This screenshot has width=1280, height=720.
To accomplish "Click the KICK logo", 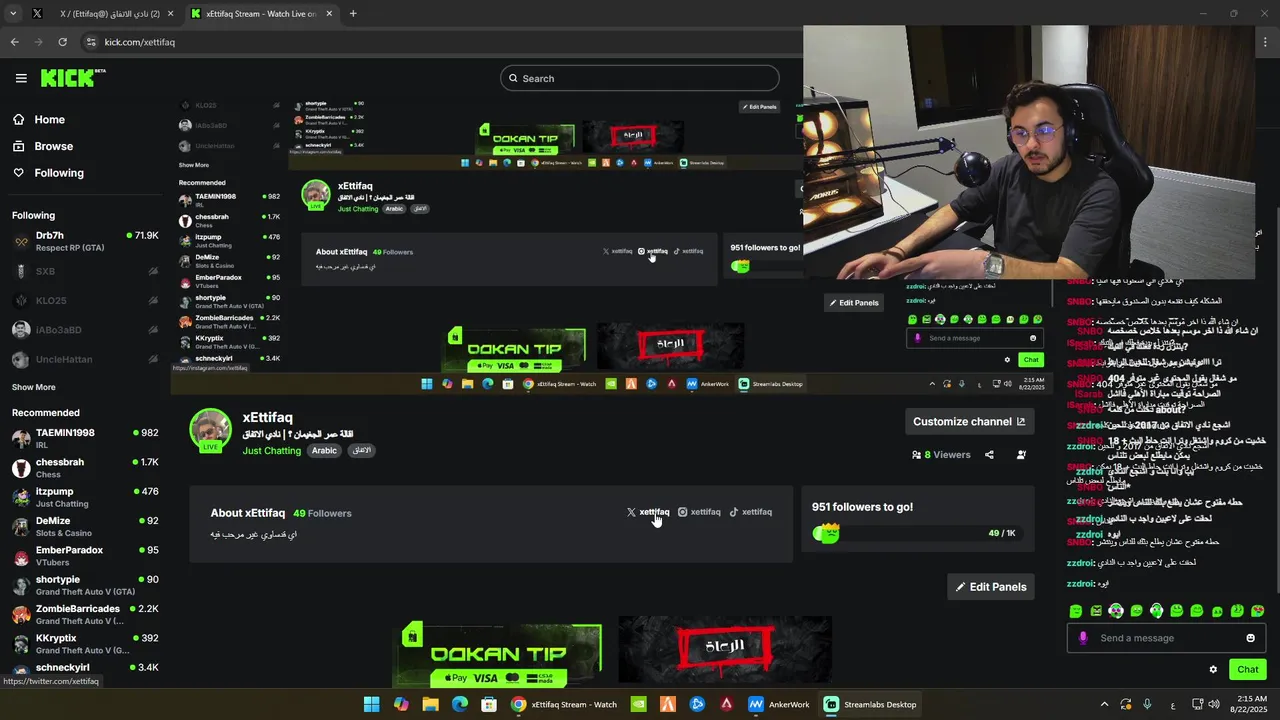I will 72,78.
